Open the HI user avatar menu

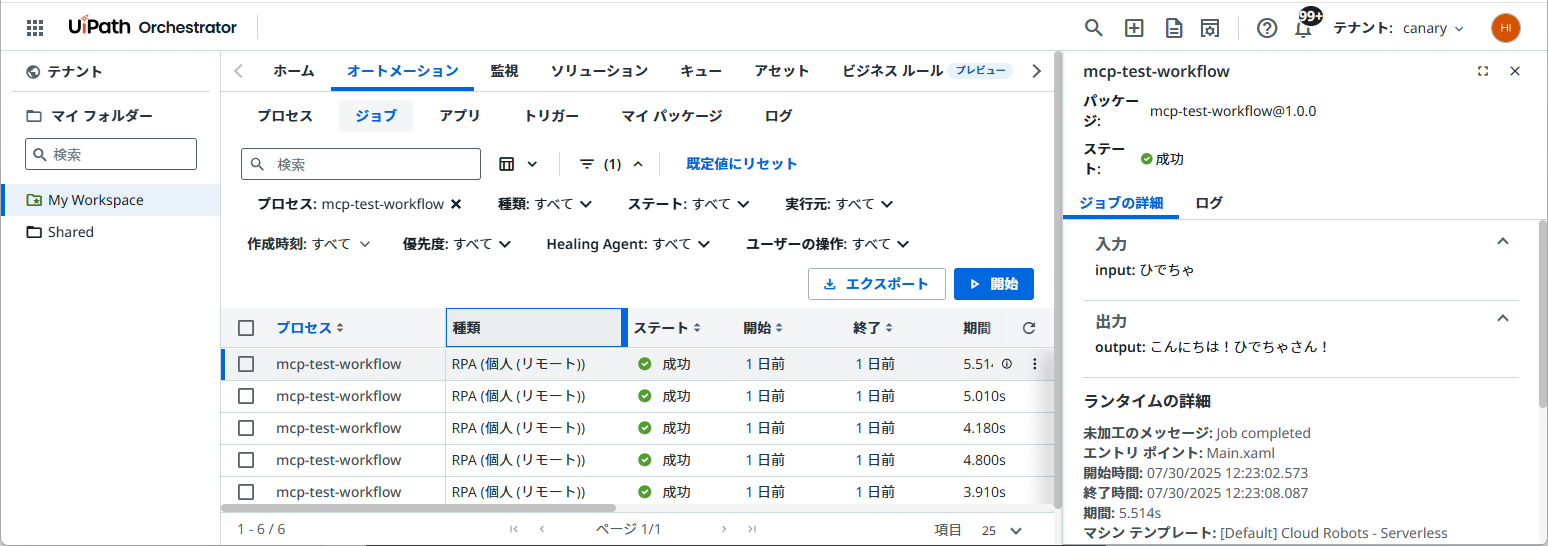(1505, 28)
